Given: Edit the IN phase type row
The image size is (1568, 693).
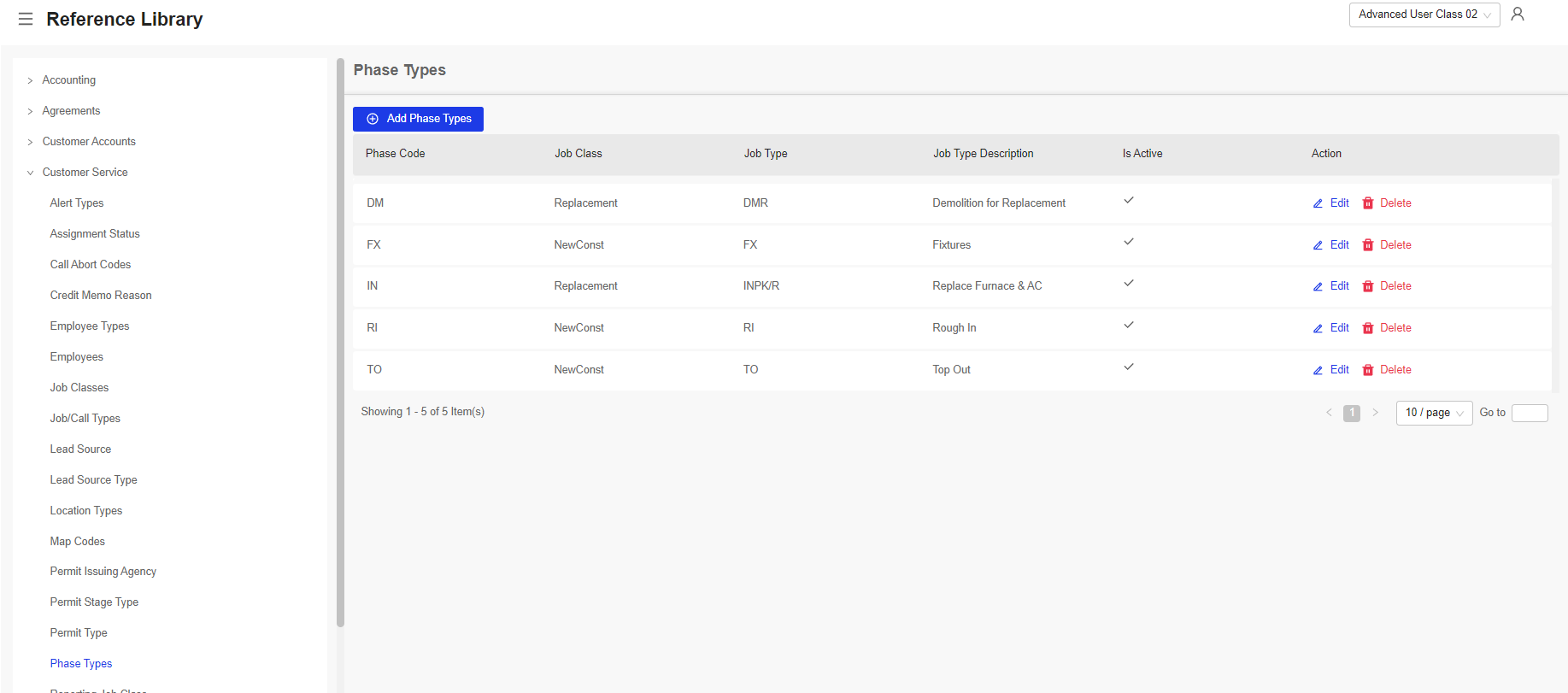Looking at the screenshot, I should tap(1331, 286).
